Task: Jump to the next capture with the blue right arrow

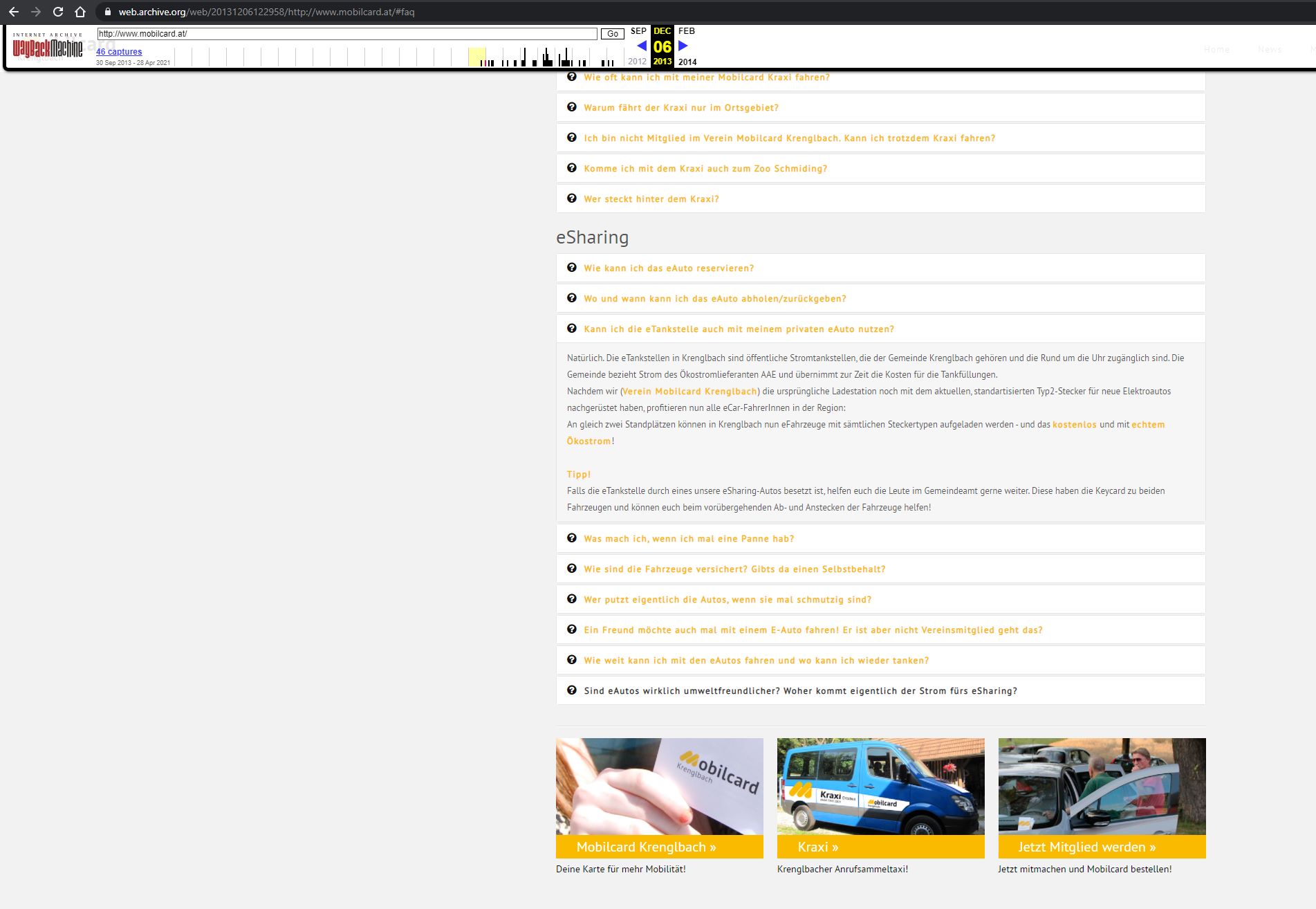Action: pyautogui.click(x=683, y=46)
